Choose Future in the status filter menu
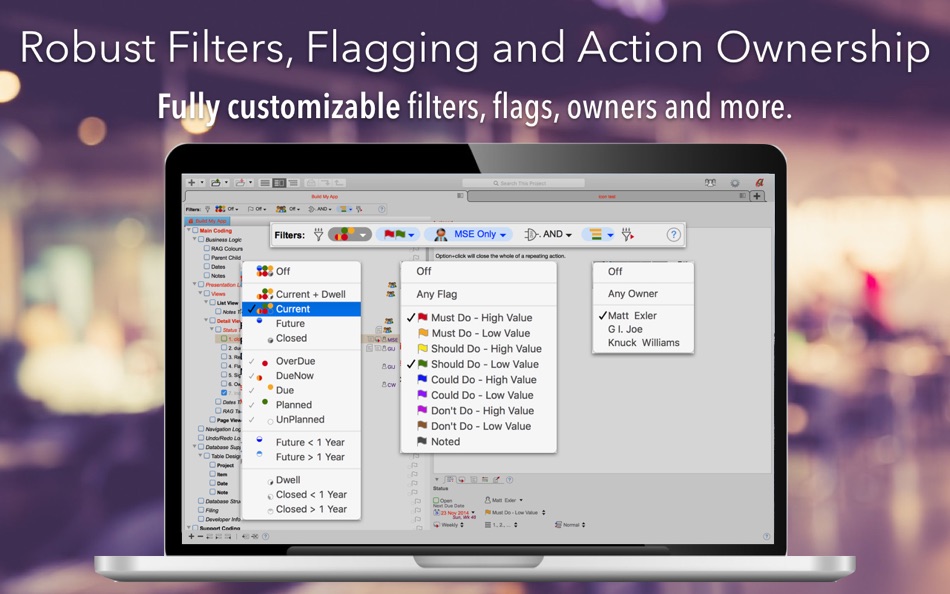The height and width of the screenshot is (594, 950). pyautogui.click(x=301, y=324)
